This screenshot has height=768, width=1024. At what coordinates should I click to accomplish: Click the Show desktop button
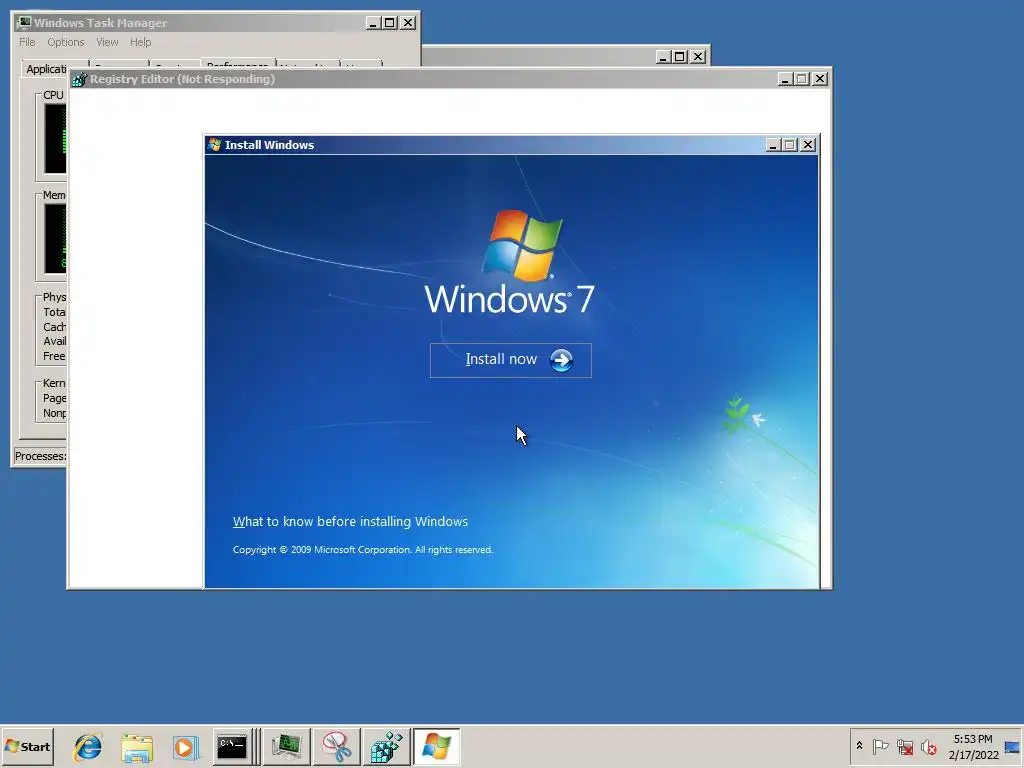[1014, 746]
